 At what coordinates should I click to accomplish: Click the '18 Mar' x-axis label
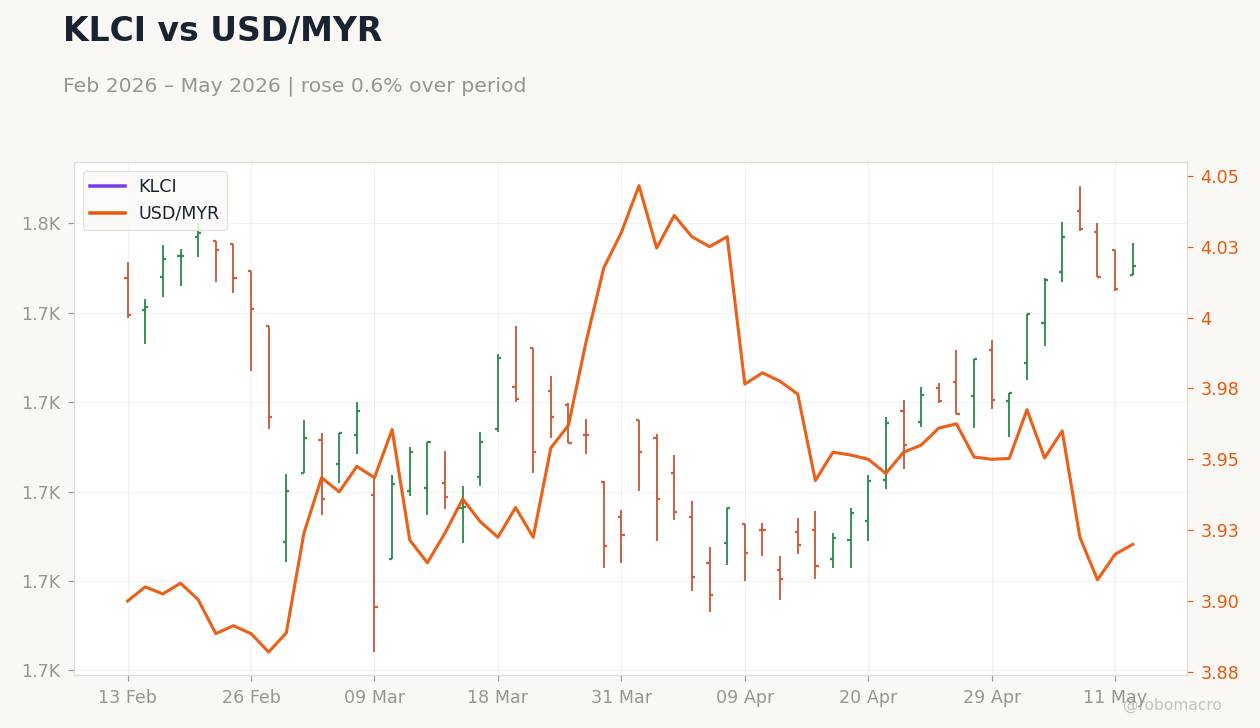click(x=497, y=698)
